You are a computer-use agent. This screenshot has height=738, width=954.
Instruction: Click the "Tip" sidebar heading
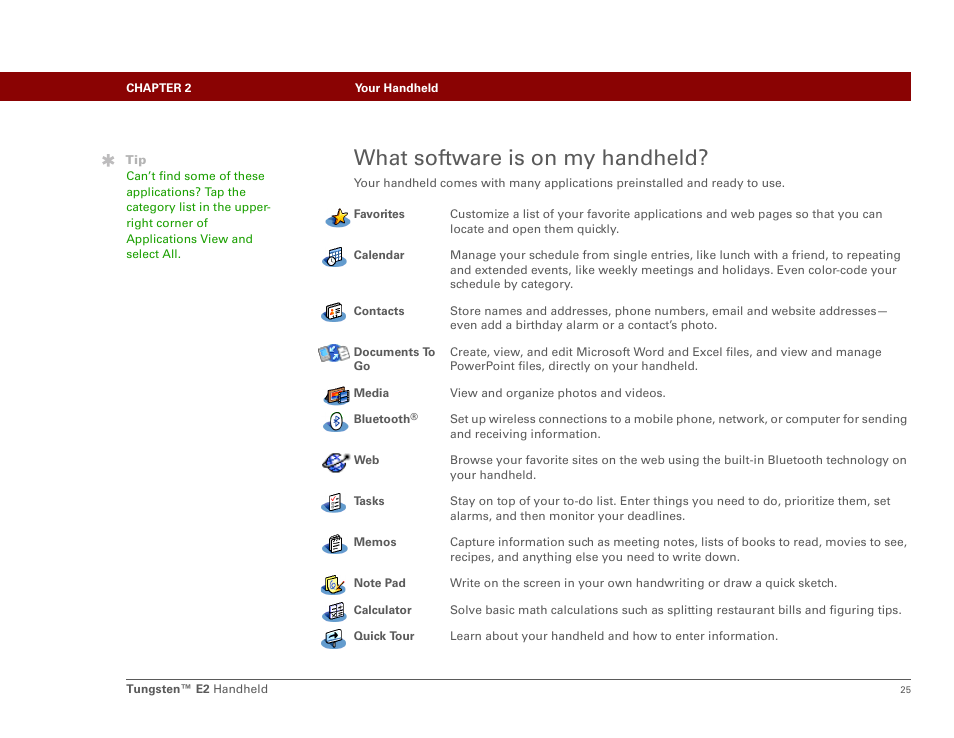coord(136,160)
